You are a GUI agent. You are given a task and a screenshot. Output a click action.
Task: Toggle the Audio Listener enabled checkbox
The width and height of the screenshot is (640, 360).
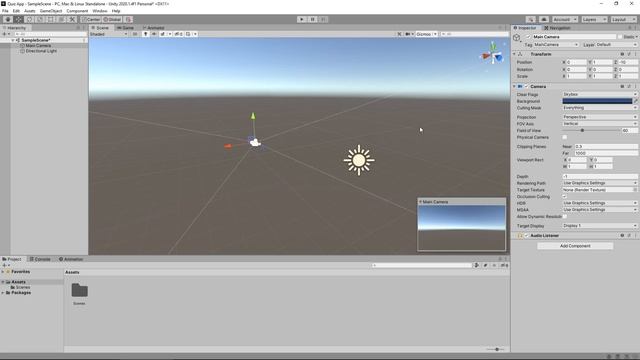click(x=527, y=236)
